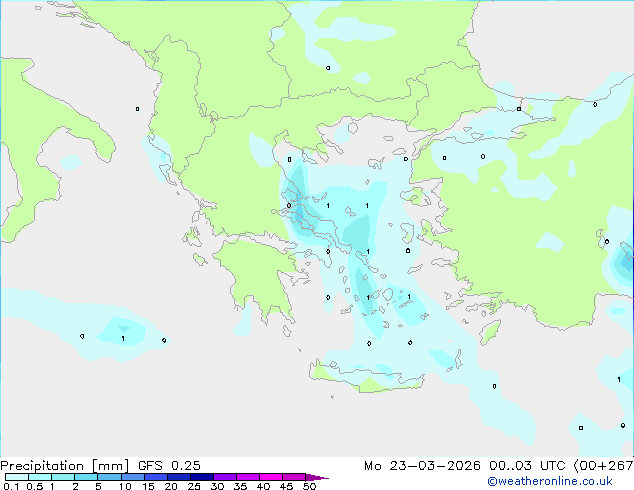This screenshot has width=634, height=490.
Task: Click the 'GFS 0.25' model label
Action: 169,466
